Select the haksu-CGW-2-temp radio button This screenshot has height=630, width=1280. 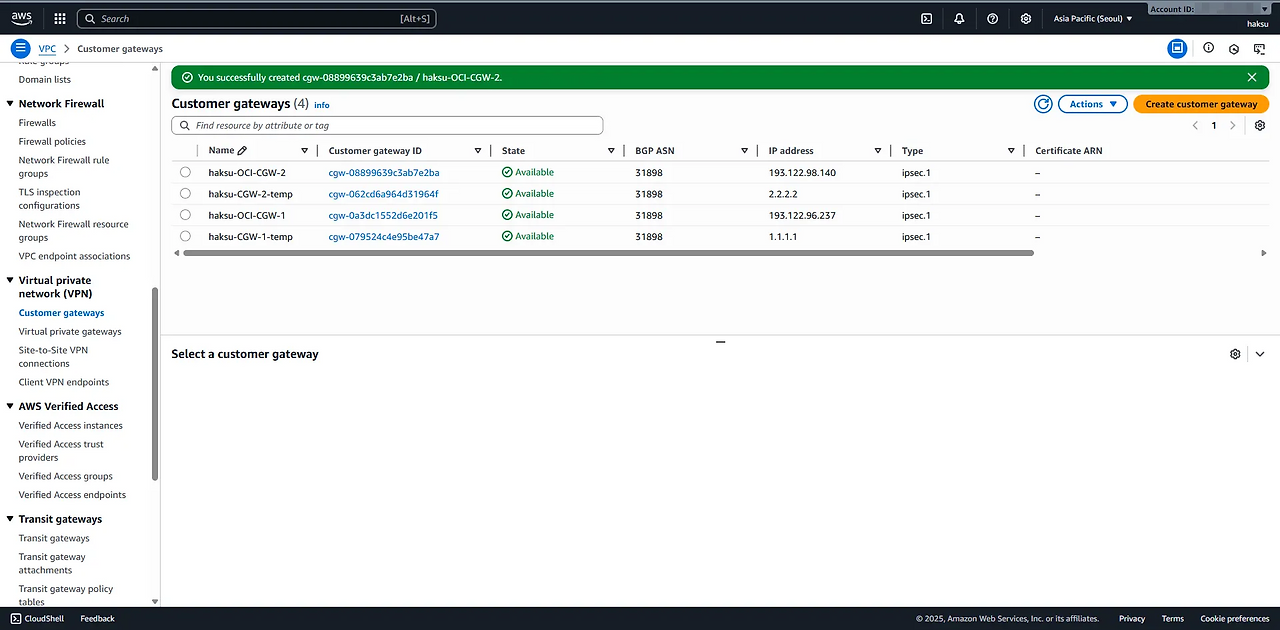185,193
